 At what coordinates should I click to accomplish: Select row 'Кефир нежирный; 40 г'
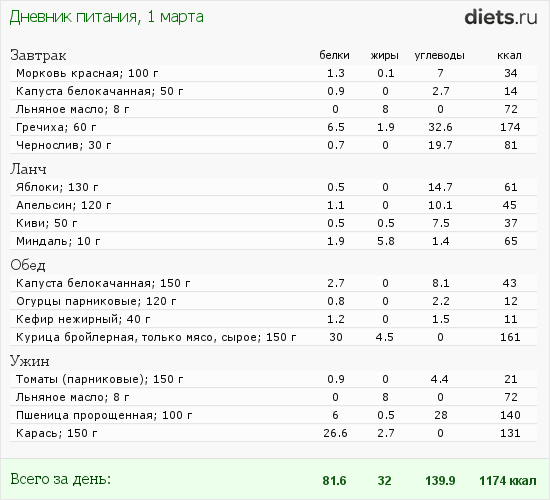[273, 319]
